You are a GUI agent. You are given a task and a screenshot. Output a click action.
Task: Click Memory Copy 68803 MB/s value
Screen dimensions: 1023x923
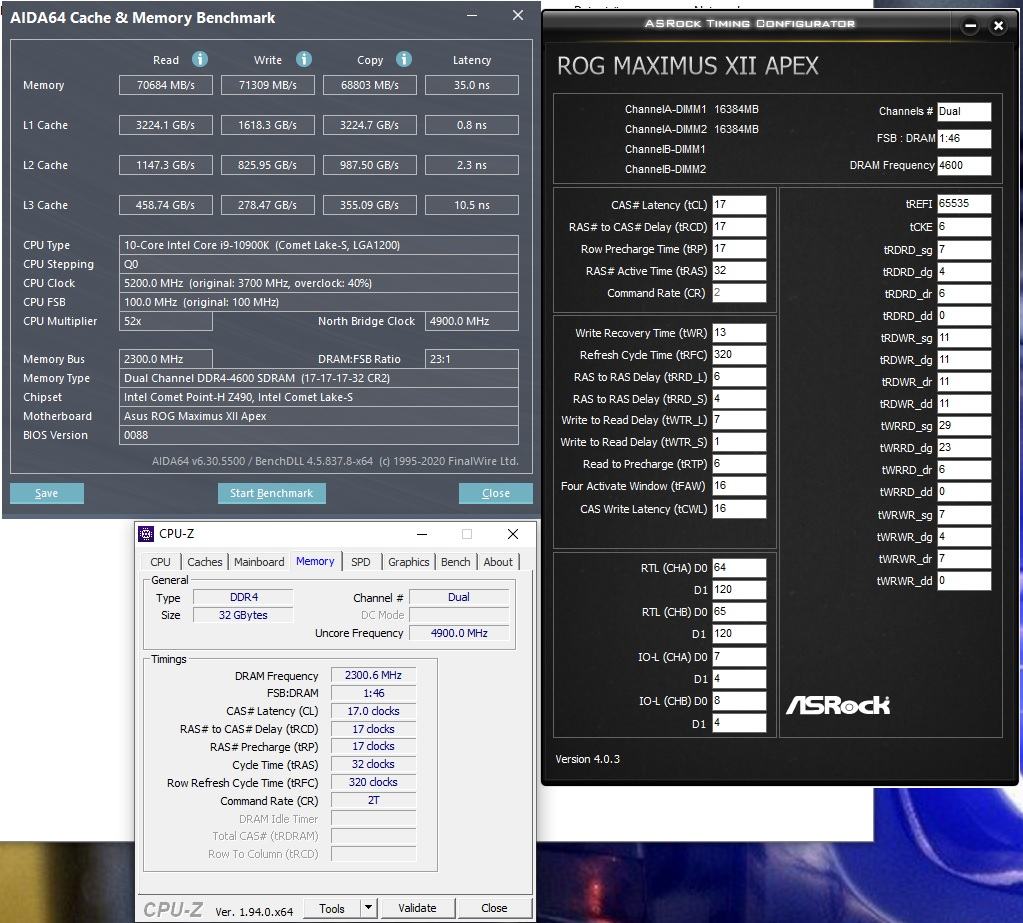click(x=369, y=85)
